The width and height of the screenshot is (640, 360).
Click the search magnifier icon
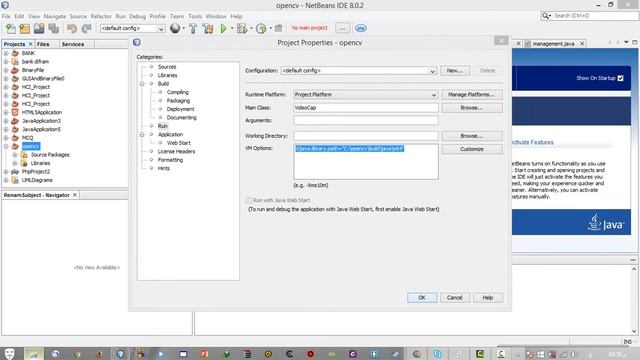(546, 16)
